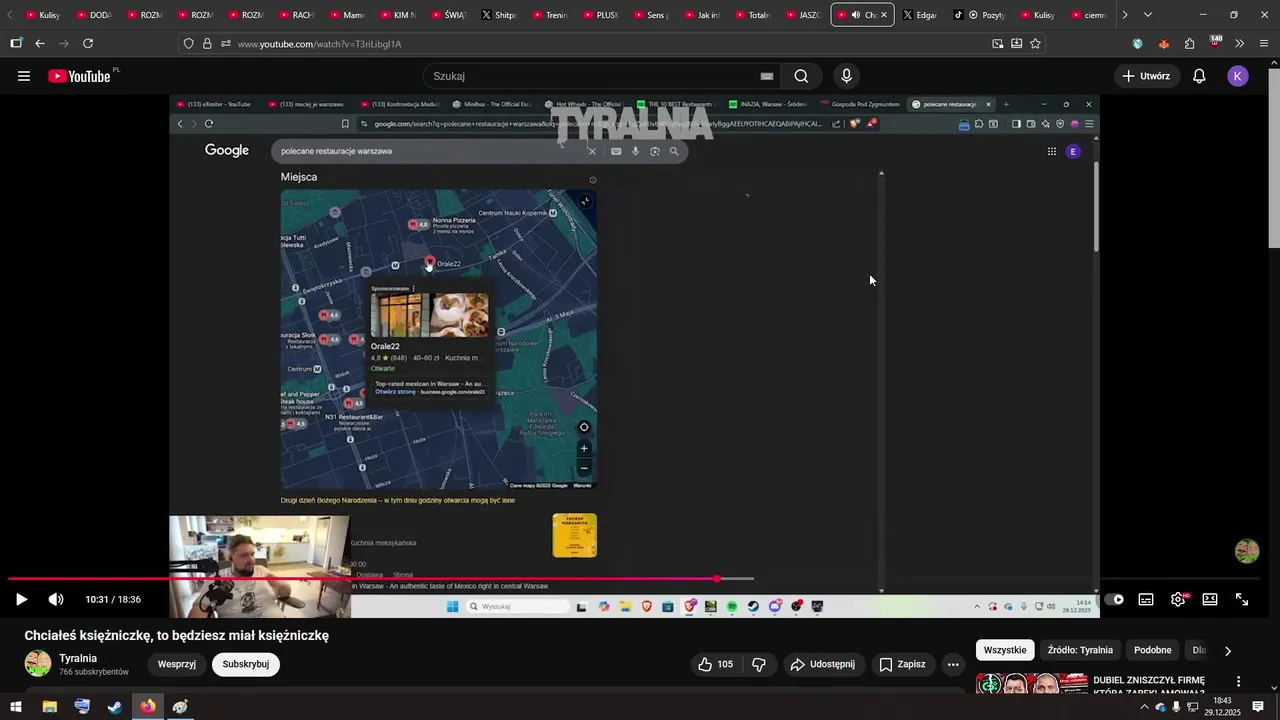
Task: Mute the video volume
Action: tap(56, 599)
